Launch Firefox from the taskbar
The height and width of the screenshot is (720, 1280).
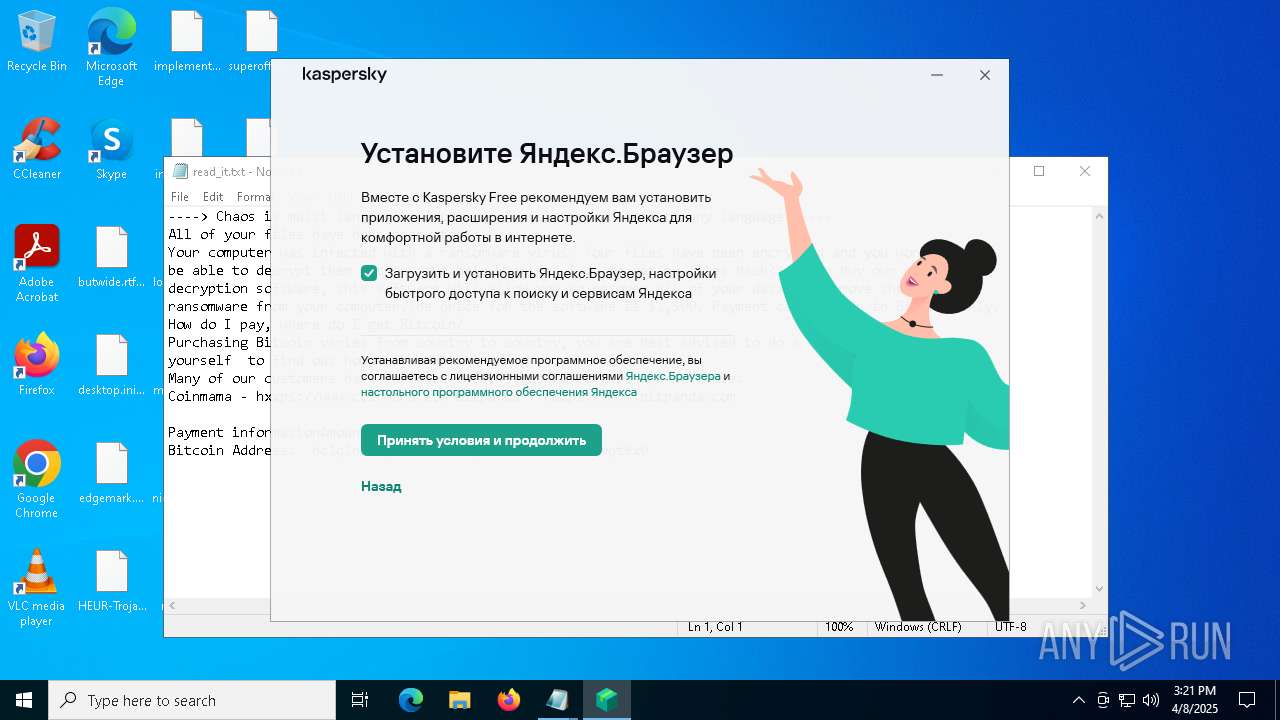pyautogui.click(x=508, y=700)
